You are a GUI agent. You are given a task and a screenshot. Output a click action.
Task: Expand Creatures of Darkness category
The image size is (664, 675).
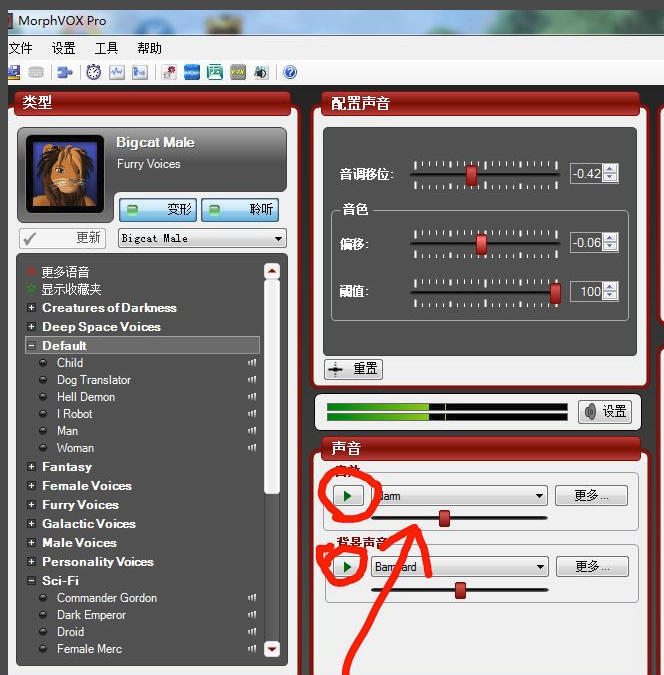31,307
